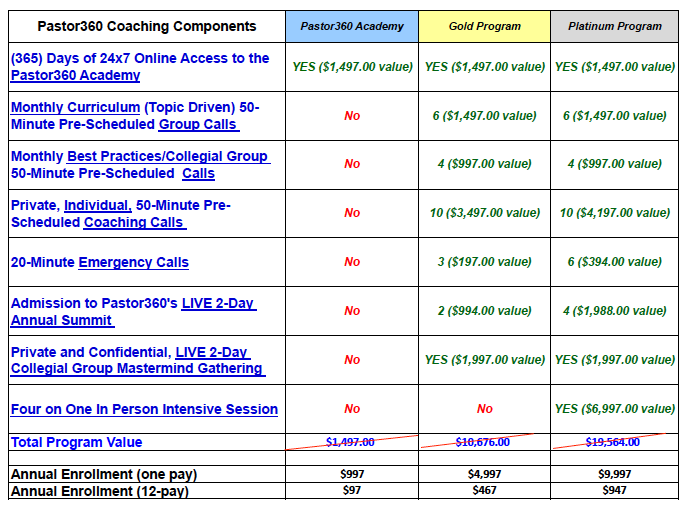Open Best Practices/Collegial Group link
688x505 pixels.
pos(168,156)
